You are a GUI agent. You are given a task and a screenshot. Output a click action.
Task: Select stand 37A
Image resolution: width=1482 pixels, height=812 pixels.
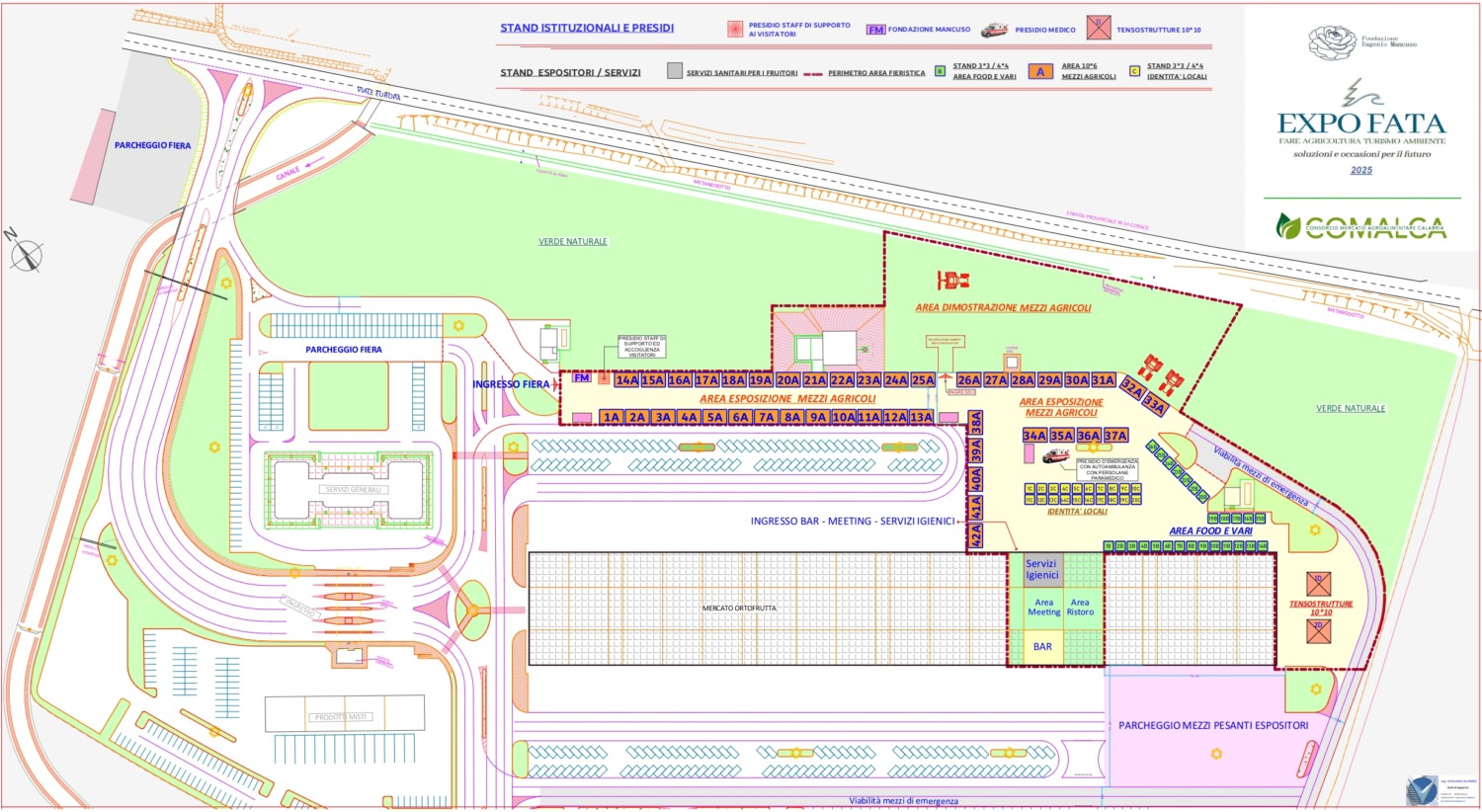tap(1115, 436)
